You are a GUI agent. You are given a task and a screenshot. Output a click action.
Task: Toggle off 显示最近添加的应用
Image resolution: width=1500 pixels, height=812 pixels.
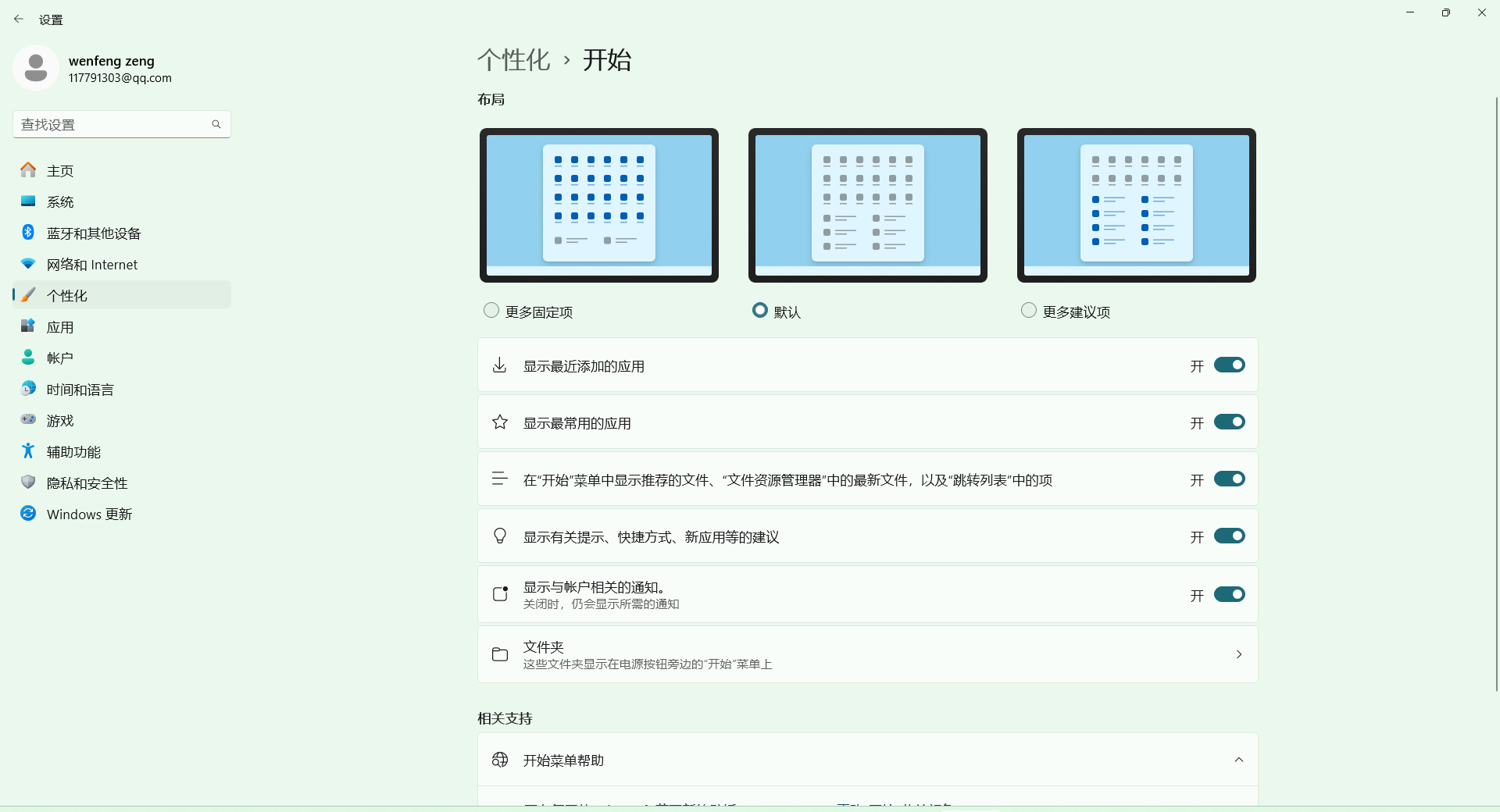point(1229,365)
